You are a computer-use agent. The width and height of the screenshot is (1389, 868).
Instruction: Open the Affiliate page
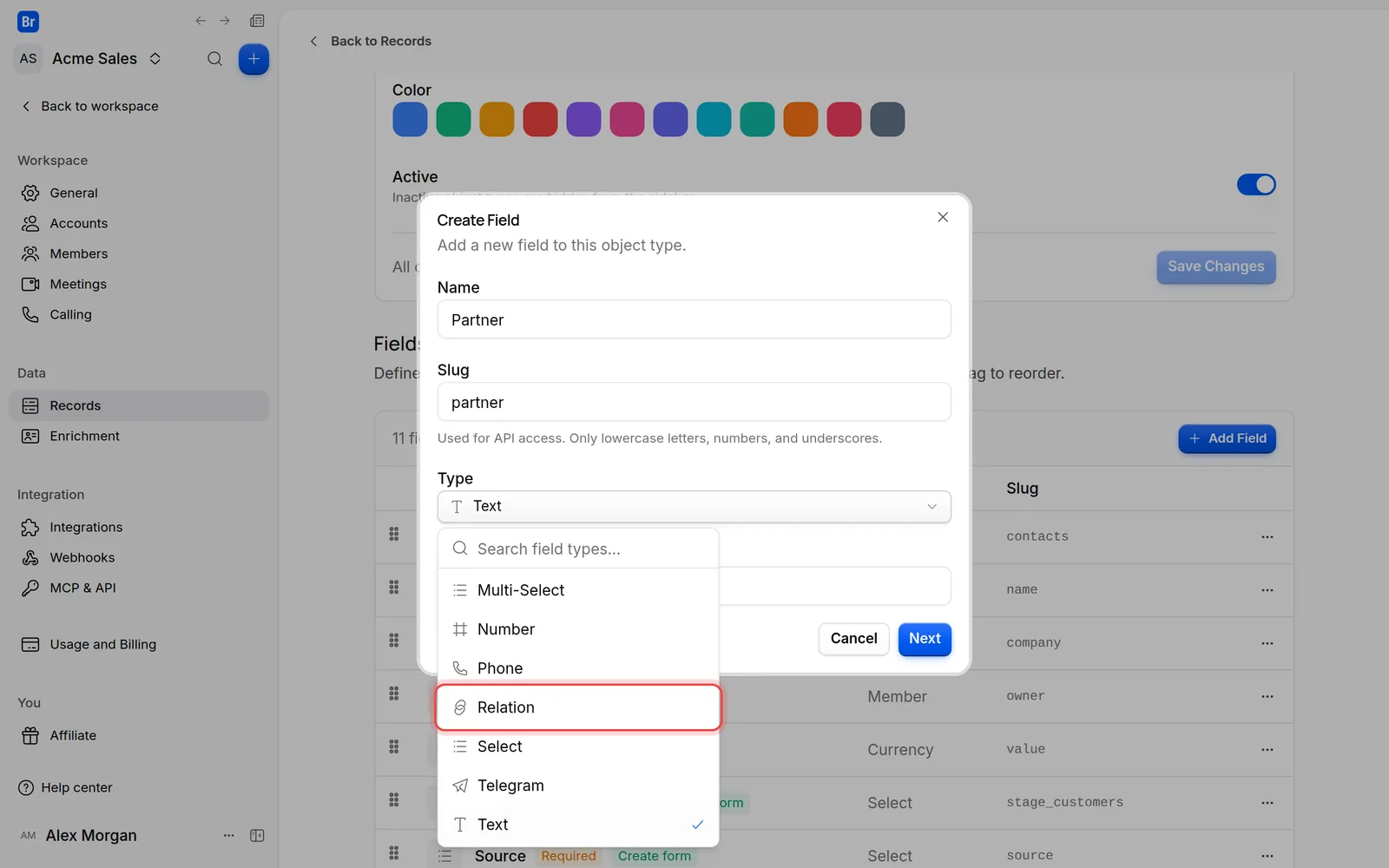click(x=139, y=735)
